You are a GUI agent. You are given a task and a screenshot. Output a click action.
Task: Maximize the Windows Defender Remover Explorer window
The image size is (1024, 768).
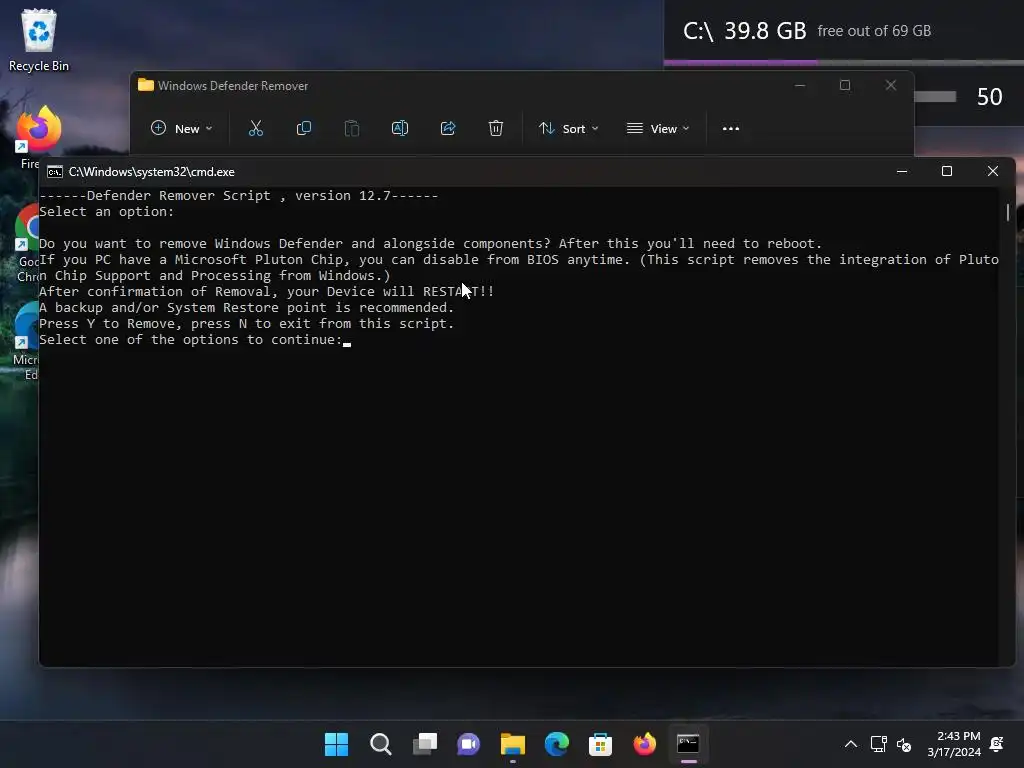click(x=845, y=86)
